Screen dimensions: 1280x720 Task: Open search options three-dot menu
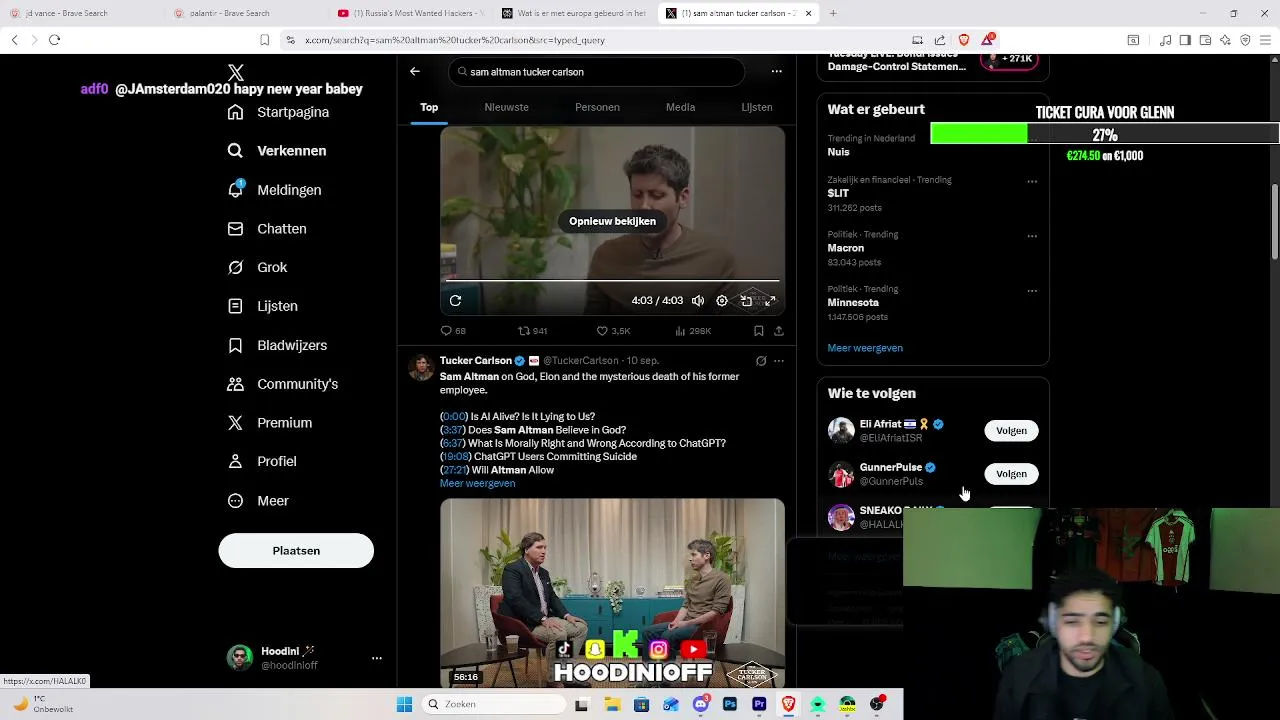pyautogui.click(x=776, y=72)
